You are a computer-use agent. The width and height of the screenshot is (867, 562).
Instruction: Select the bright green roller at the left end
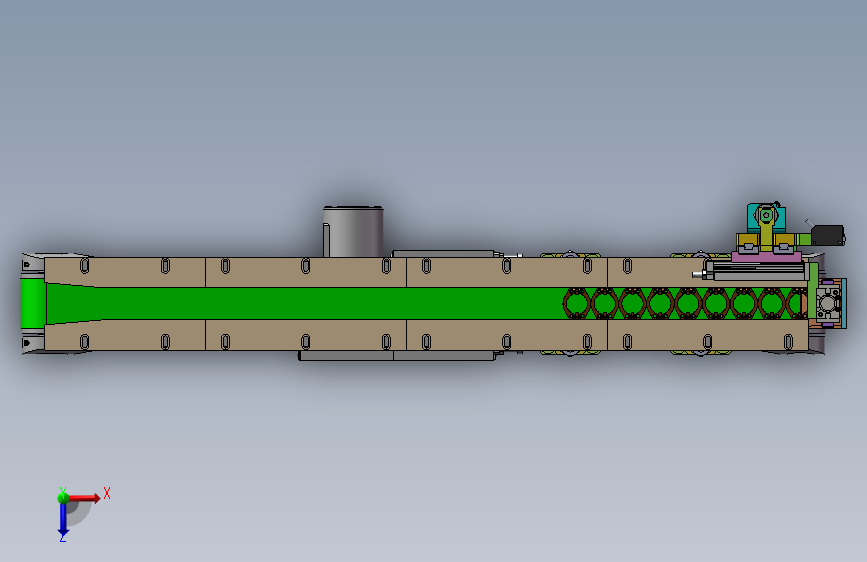pyautogui.click(x=33, y=304)
